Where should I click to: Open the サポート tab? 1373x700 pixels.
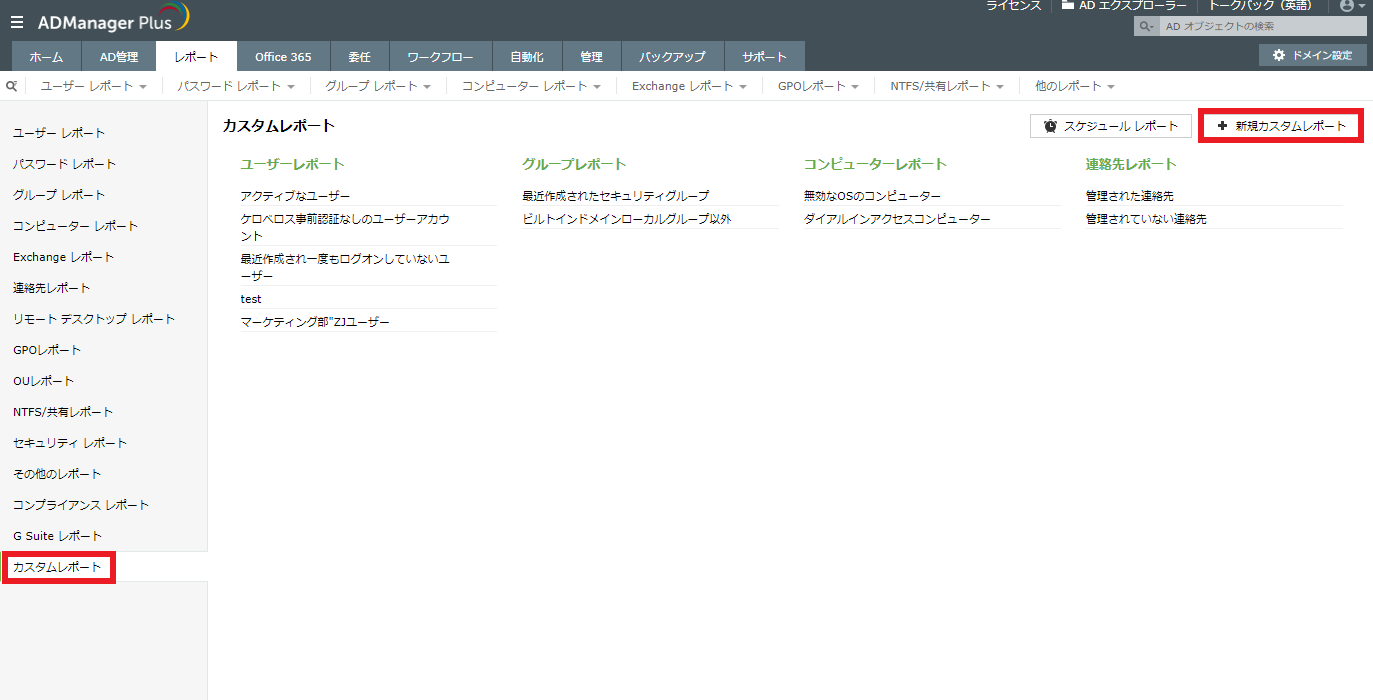(764, 57)
